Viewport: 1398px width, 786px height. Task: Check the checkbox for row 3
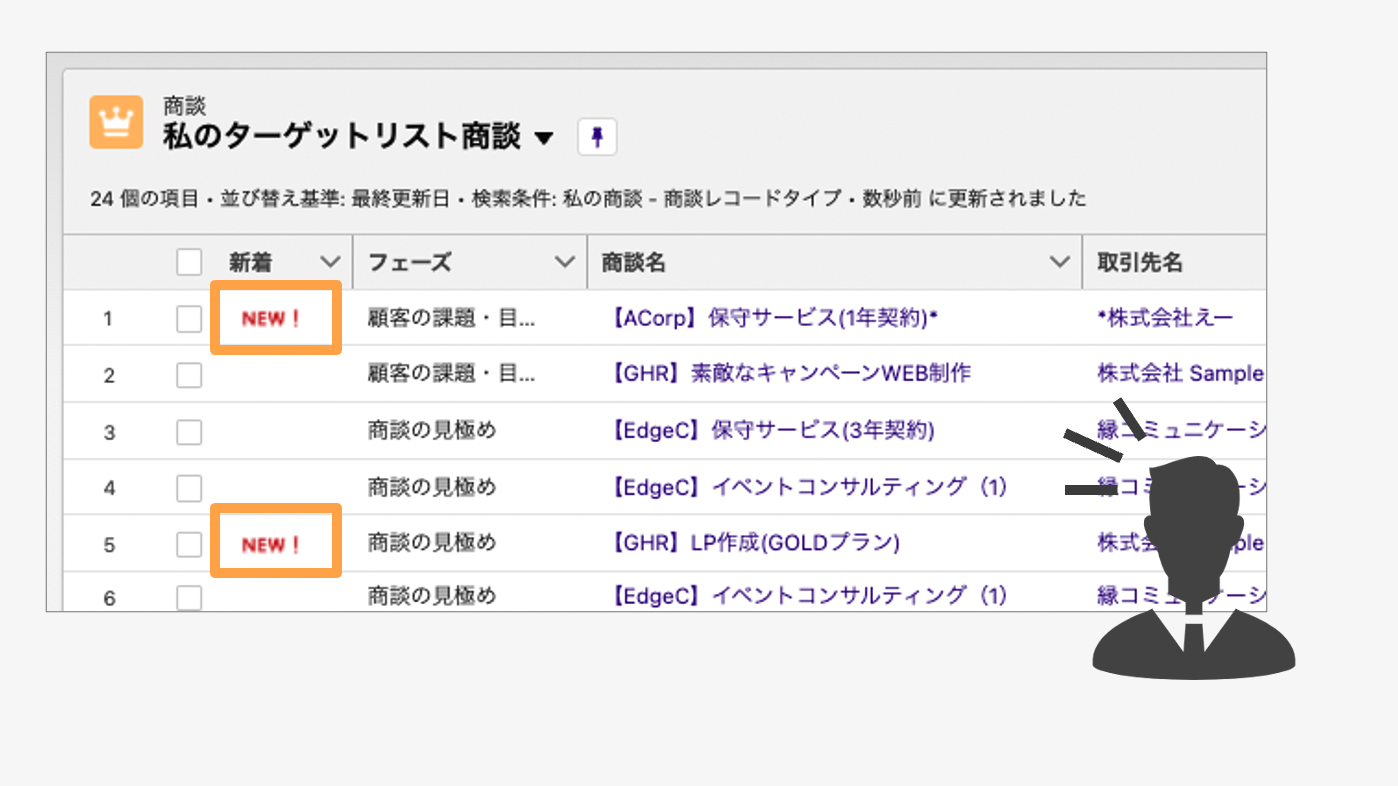189,432
